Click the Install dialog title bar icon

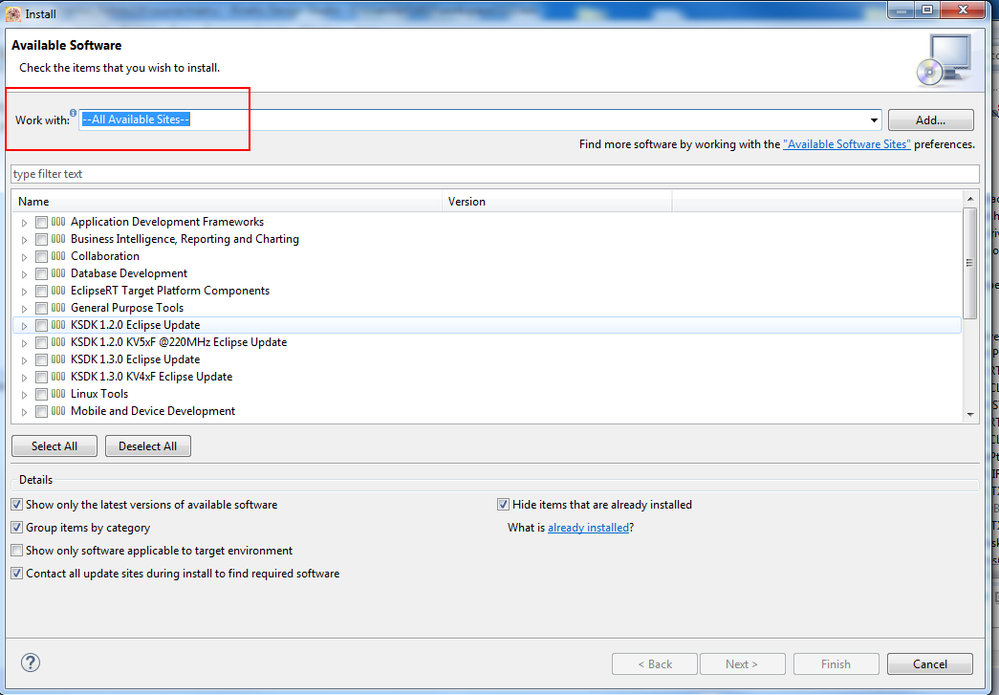(13, 13)
